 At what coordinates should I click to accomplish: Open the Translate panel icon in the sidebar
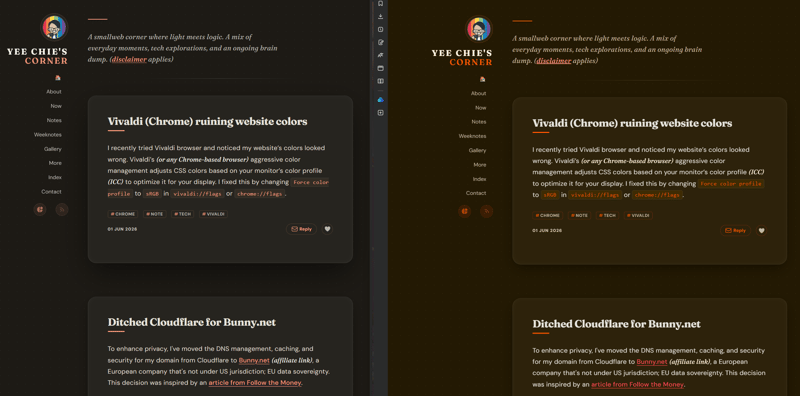pyautogui.click(x=381, y=55)
